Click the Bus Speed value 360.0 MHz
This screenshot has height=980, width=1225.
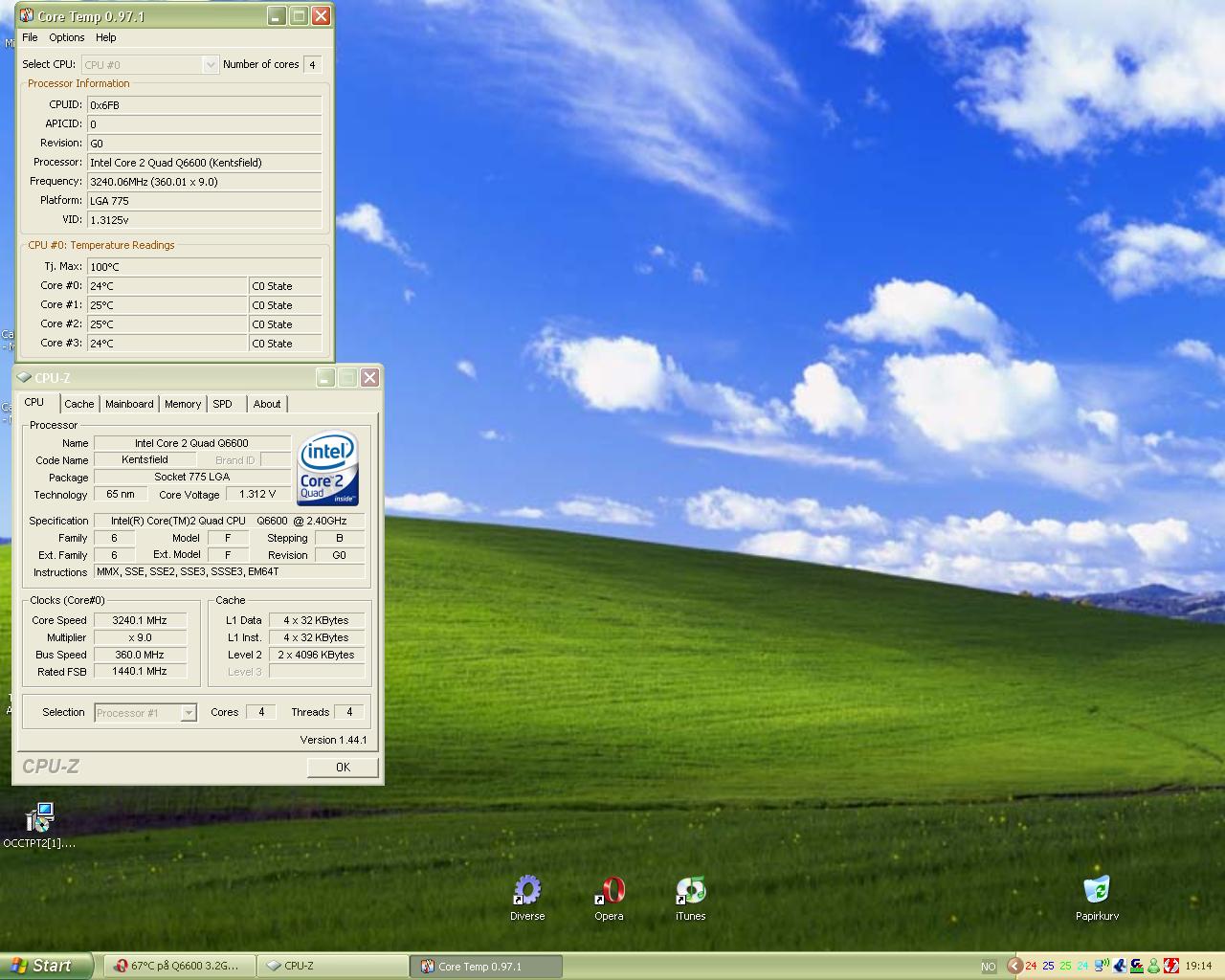[140, 655]
